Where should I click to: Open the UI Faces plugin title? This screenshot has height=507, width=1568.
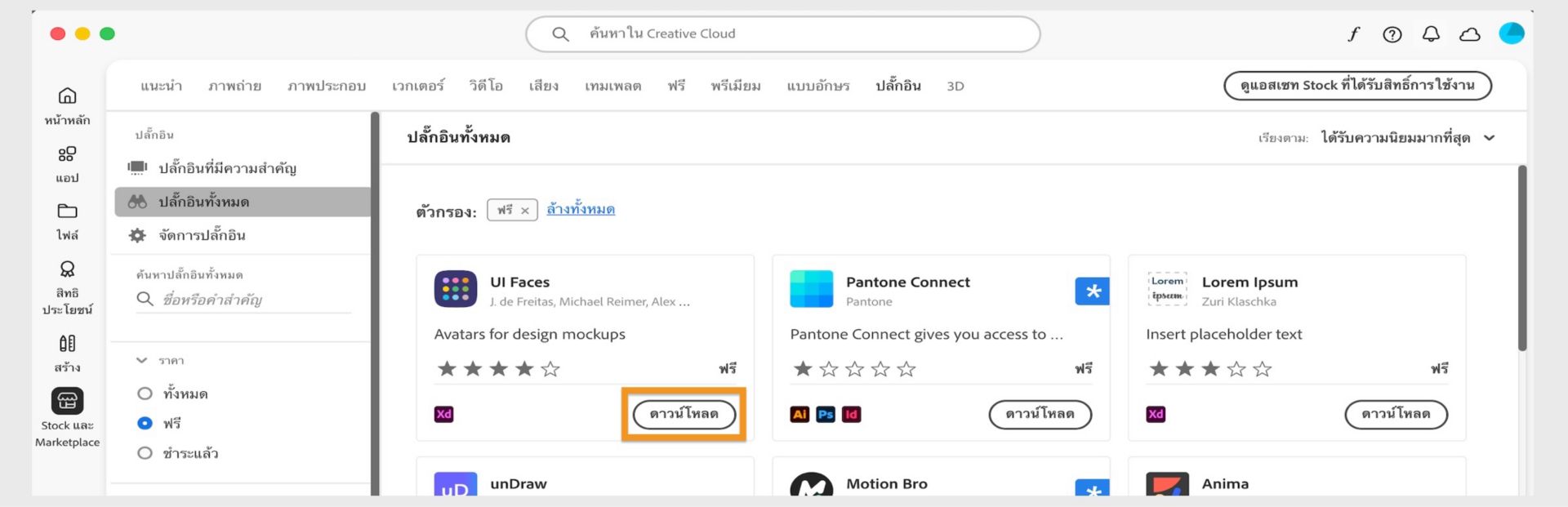(x=519, y=282)
